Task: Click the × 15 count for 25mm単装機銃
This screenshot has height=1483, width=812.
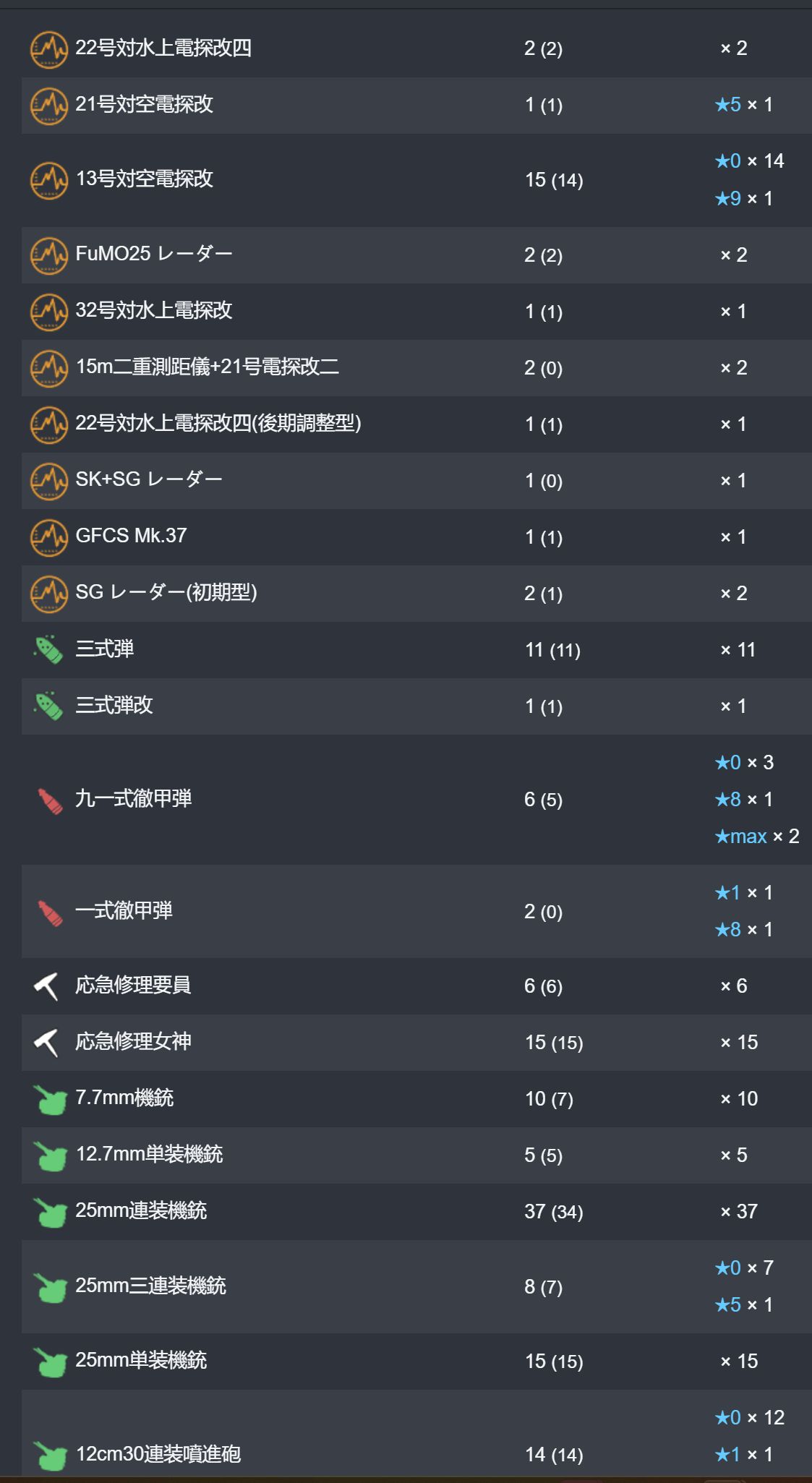Action: tap(739, 1362)
